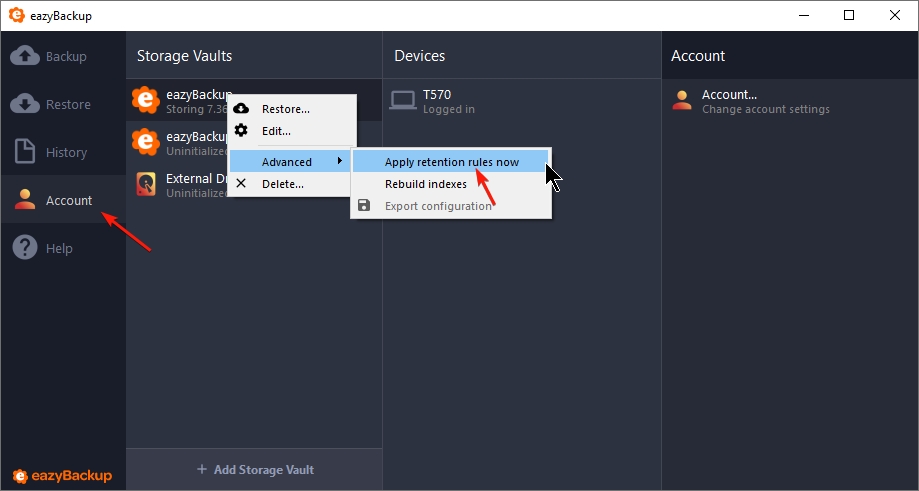
Task: Expand the Advanced submenu arrow
Action: (x=340, y=162)
